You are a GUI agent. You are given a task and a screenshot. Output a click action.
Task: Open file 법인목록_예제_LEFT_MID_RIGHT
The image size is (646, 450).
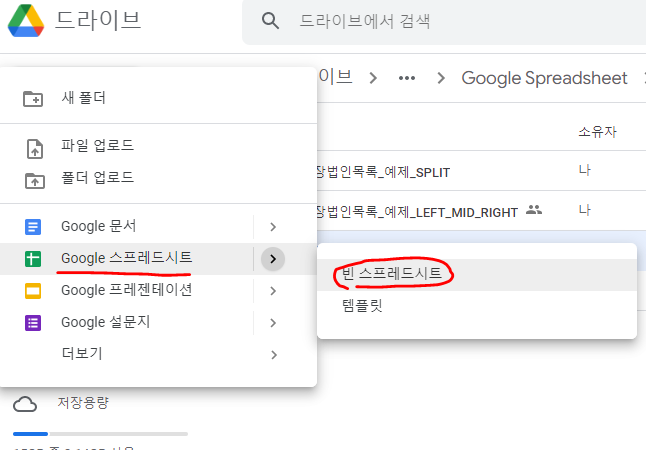tap(417, 212)
